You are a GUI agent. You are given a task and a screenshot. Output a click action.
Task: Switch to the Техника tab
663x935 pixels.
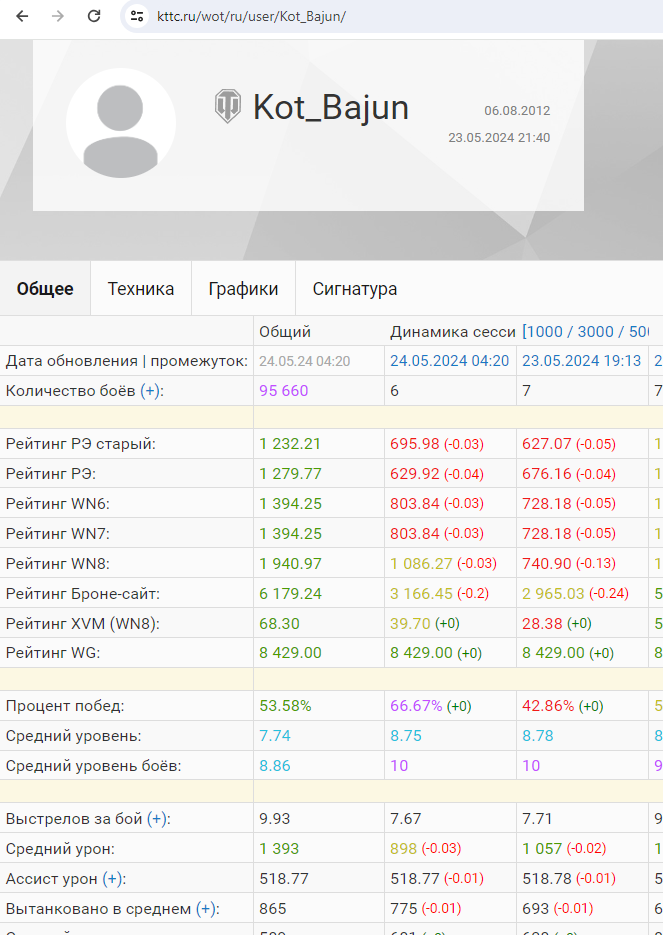(x=141, y=289)
